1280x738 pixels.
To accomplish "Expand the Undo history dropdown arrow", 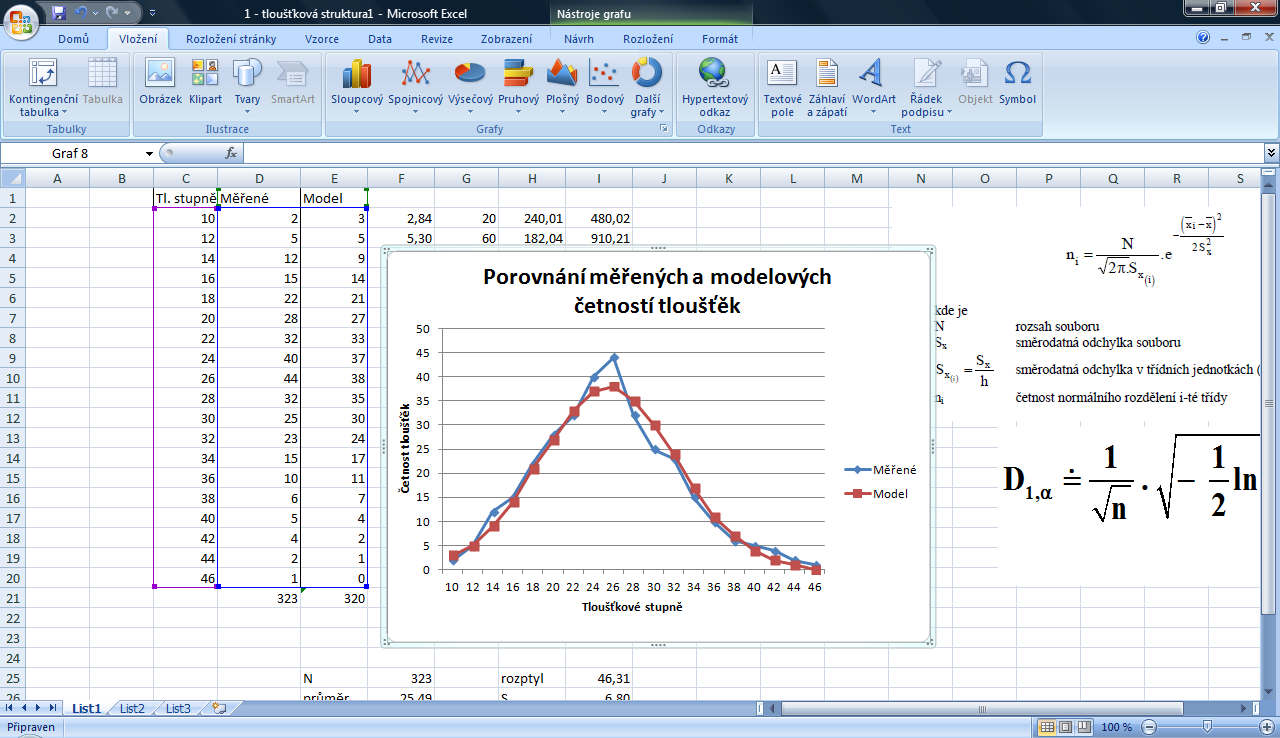I will pyautogui.click(x=96, y=14).
